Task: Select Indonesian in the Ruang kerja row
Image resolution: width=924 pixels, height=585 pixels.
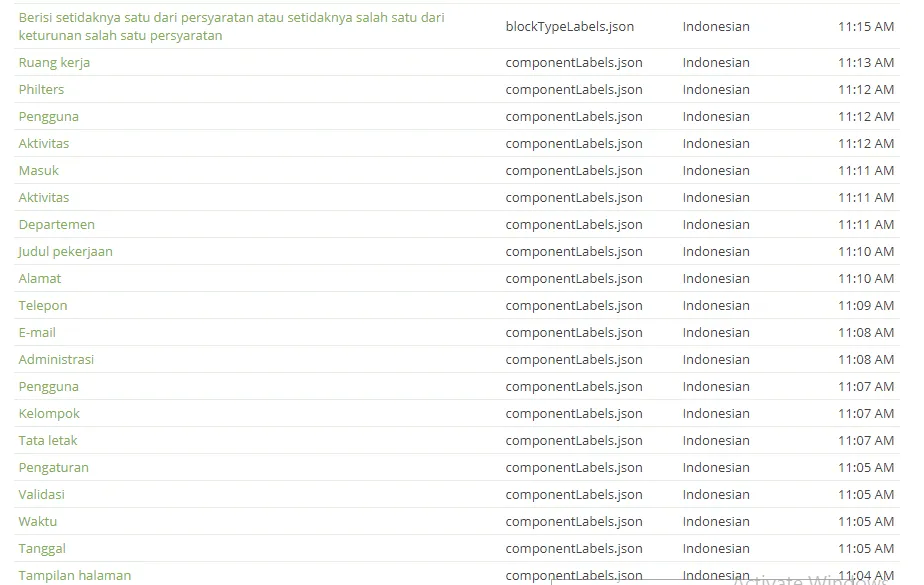Action: [716, 62]
